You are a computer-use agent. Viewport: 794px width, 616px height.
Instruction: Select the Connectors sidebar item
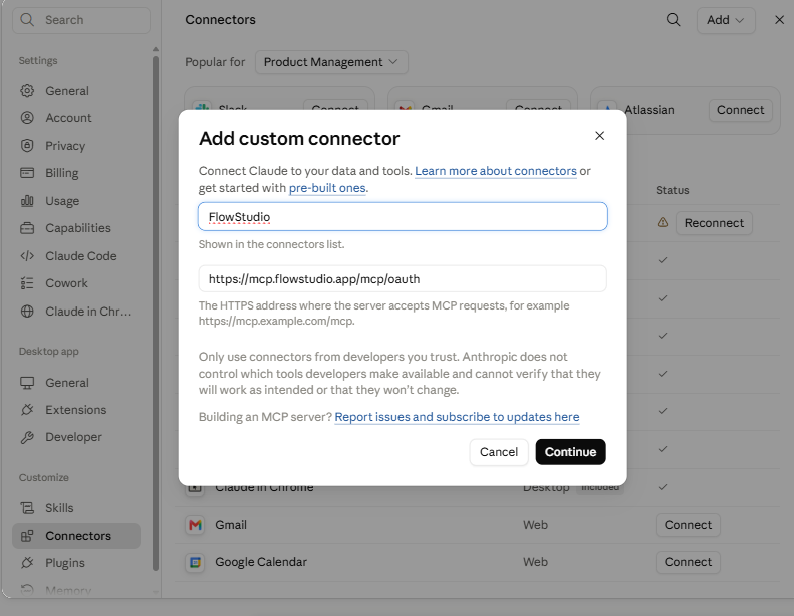coord(76,536)
